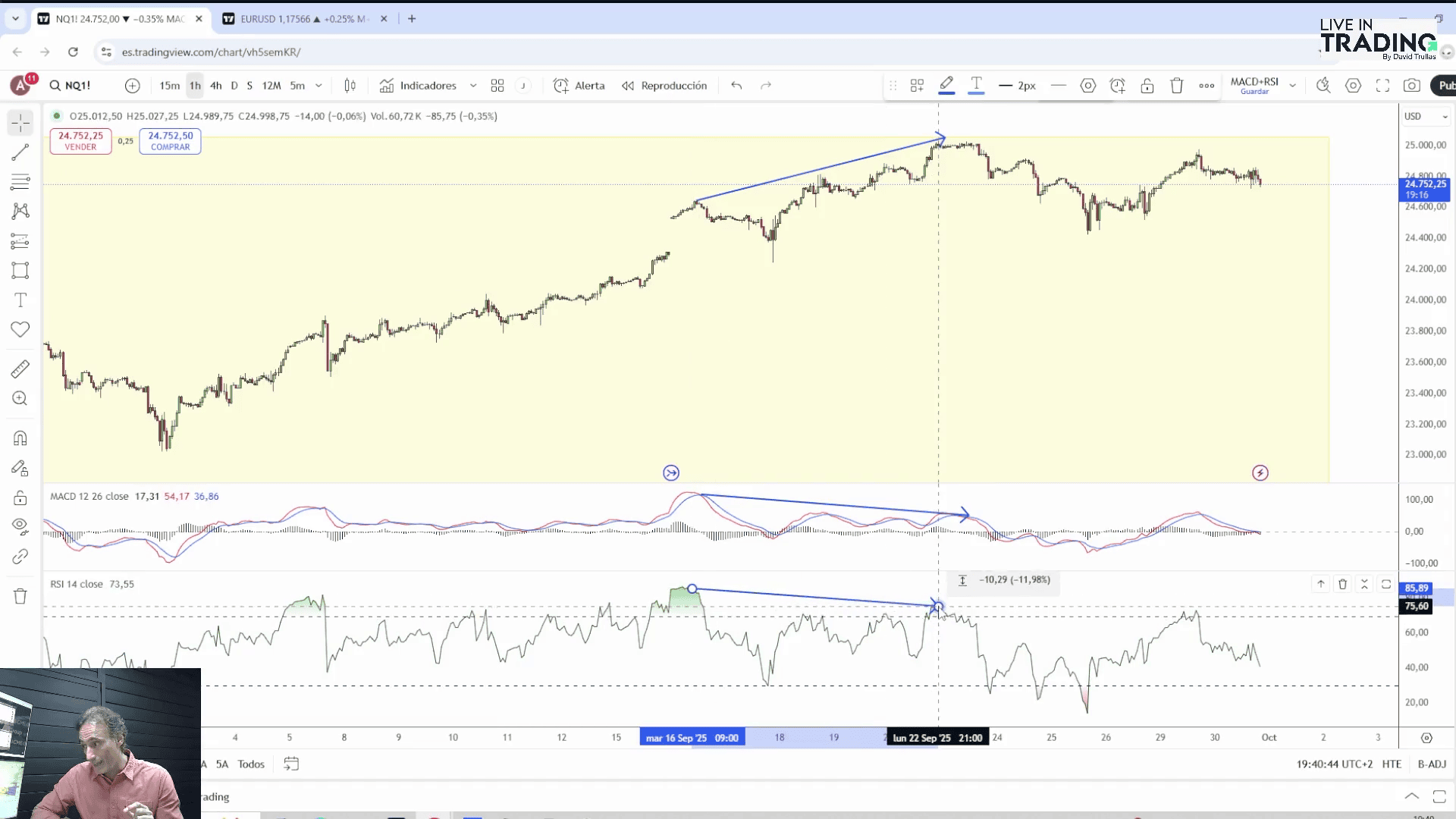Redo the last chart action

(x=766, y=86)
